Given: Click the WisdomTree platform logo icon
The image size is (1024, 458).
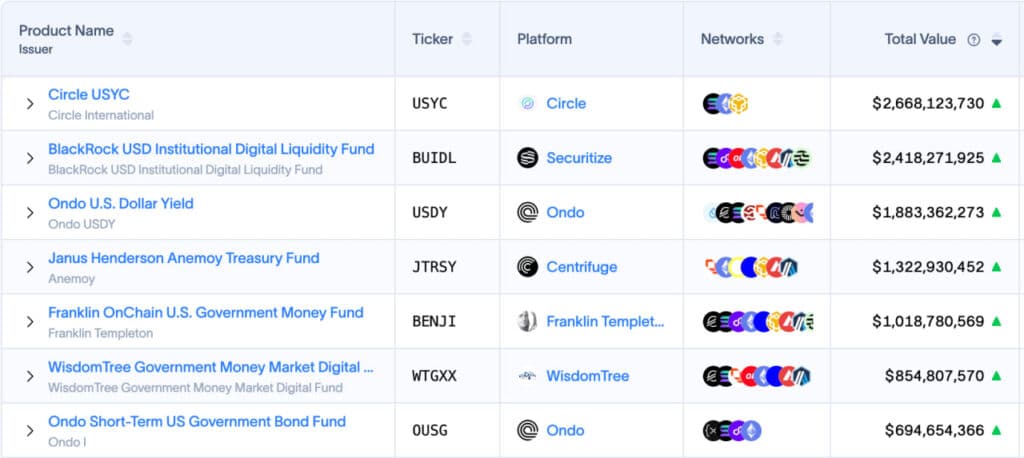Looking at the screenshot, I should (528, 376).
